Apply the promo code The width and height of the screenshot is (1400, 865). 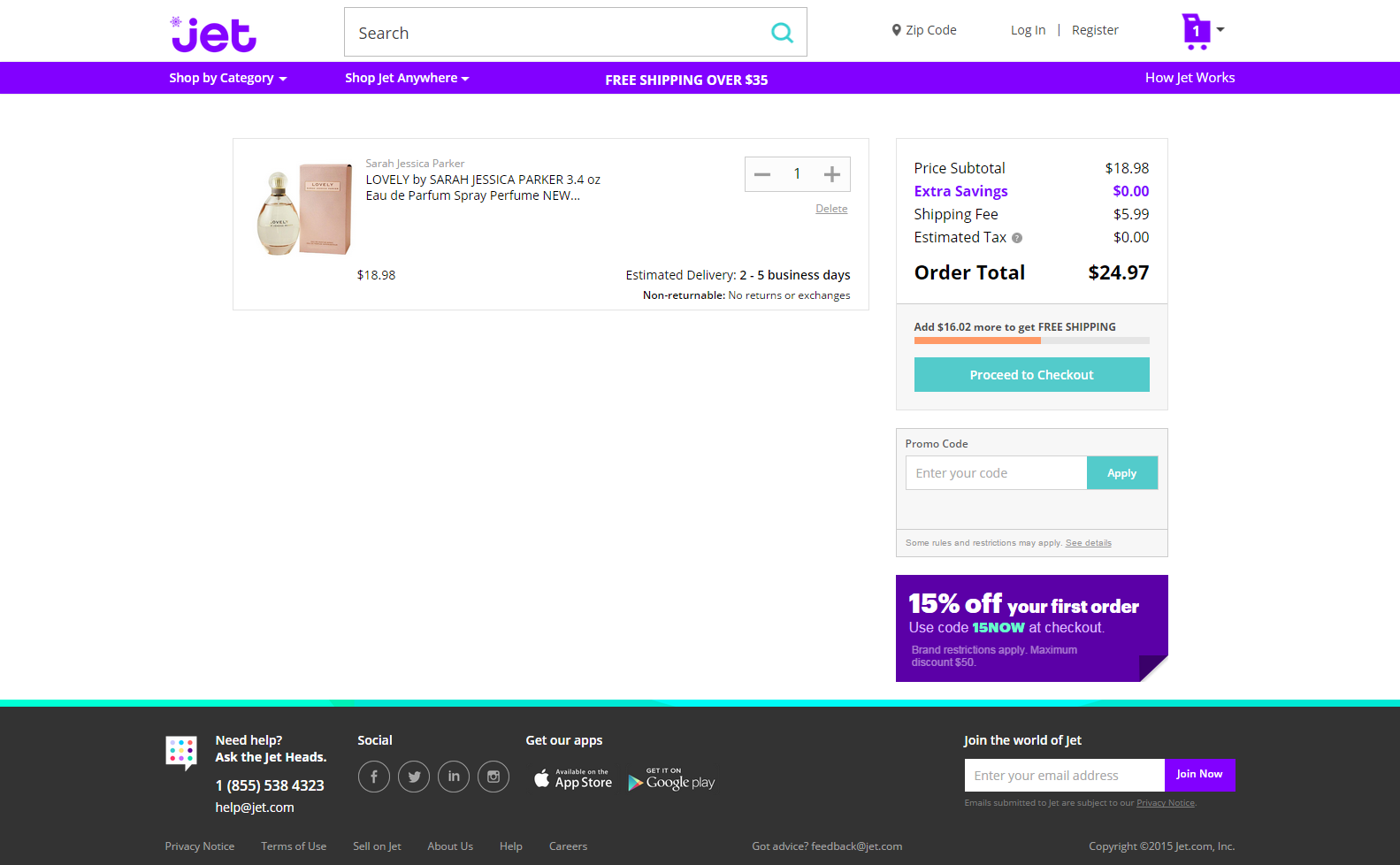coord(1121,473)
